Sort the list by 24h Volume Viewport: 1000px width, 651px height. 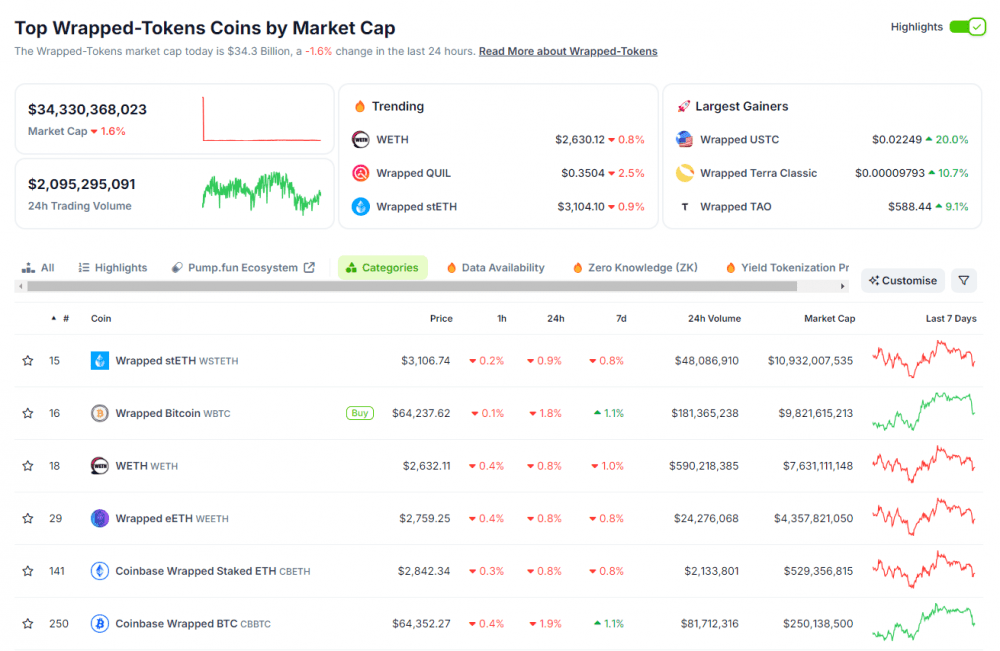click(714, 319)
